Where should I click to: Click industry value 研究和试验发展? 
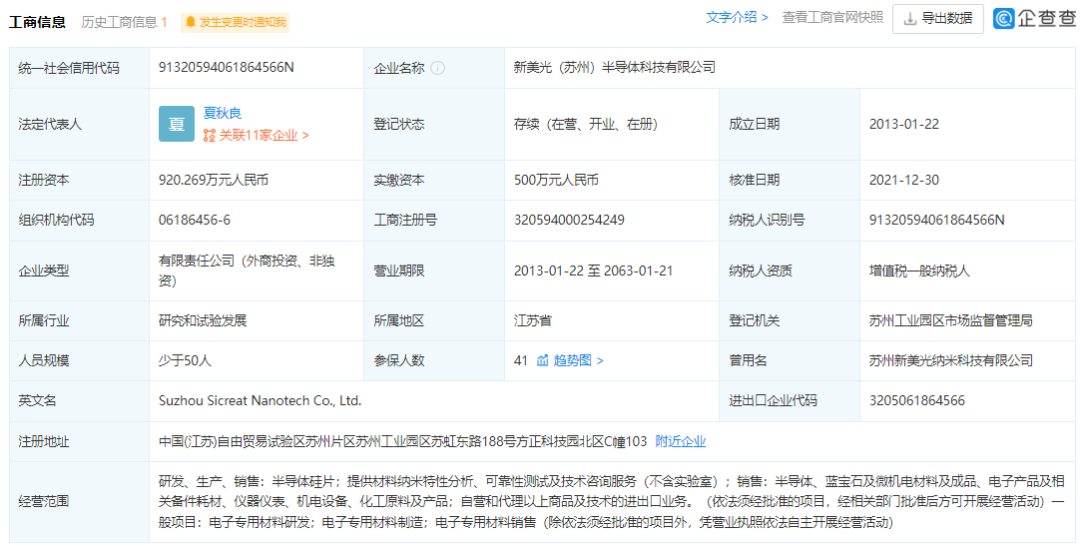pos(202,320)
